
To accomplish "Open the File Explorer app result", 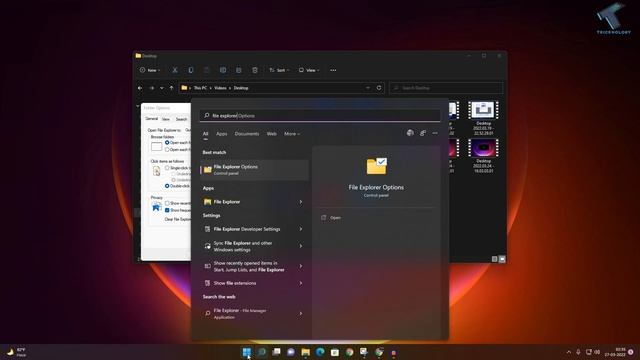I will pos(250,202).
